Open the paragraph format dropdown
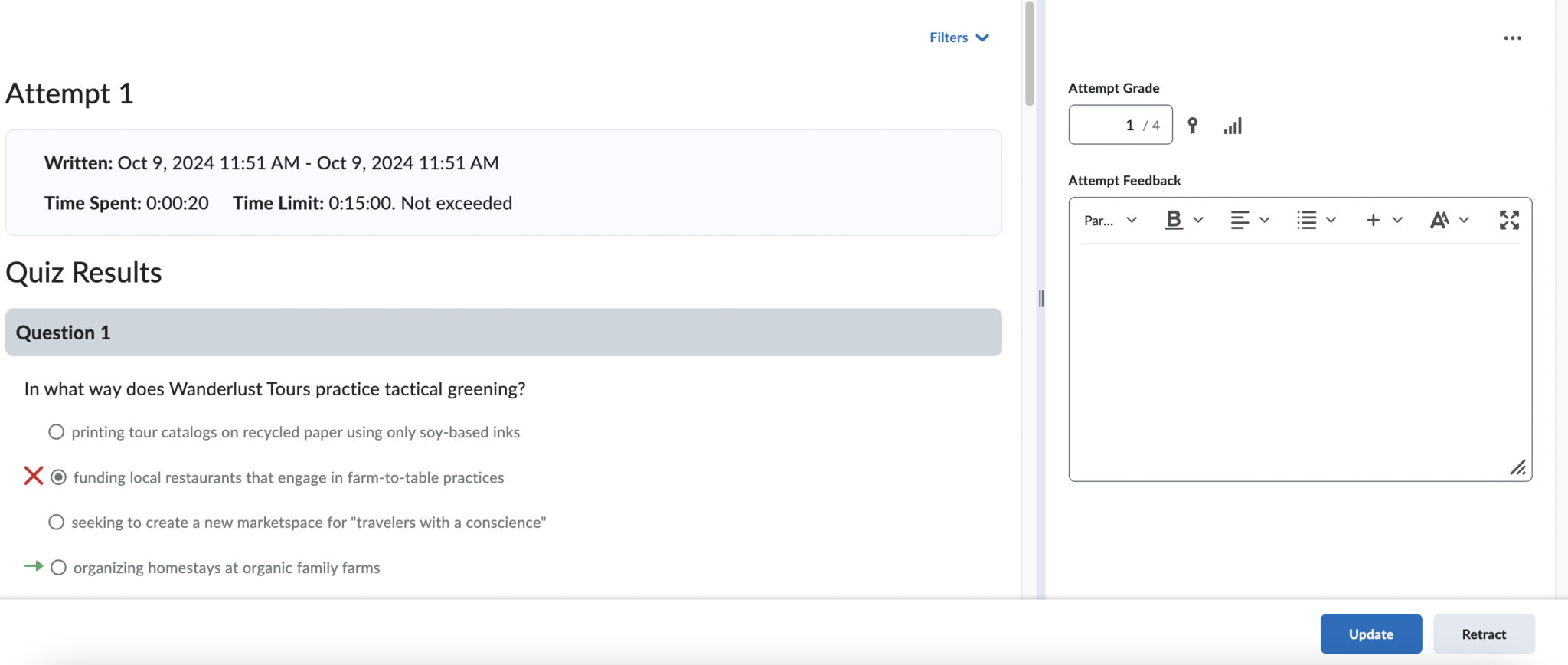The width and height of the screenshot is (1568, 665). 1110,221
